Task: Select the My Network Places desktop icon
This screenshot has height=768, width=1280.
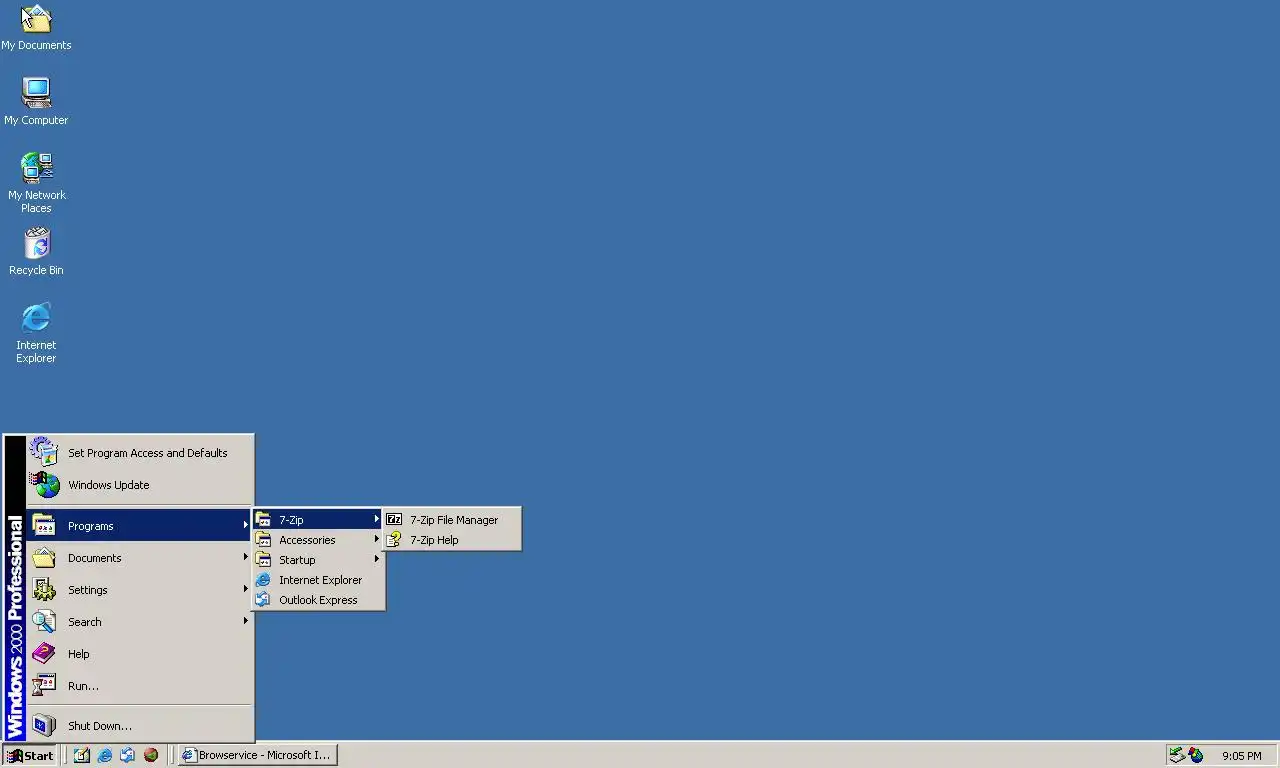Action: point(36,183)
